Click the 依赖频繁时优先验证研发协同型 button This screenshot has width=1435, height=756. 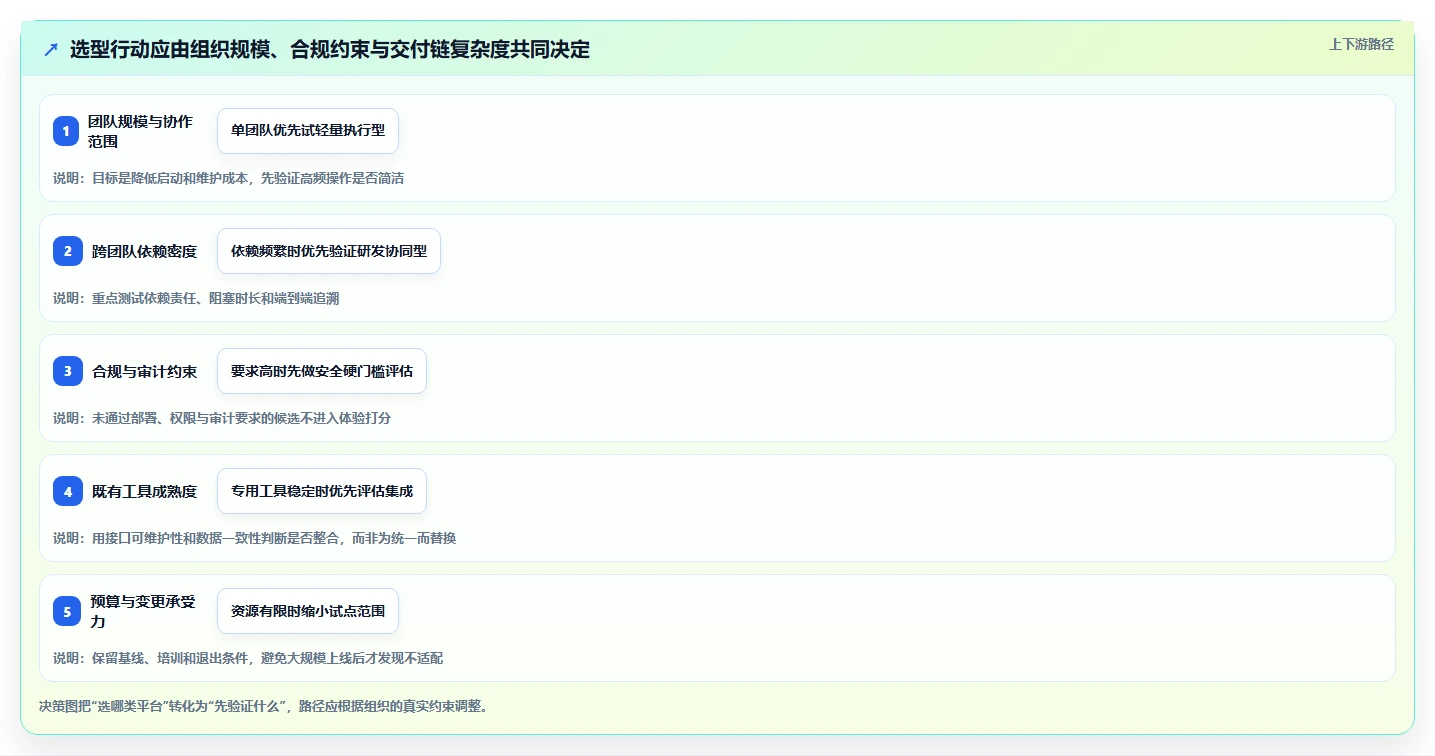pyautogui.click(x=329, y=251)
